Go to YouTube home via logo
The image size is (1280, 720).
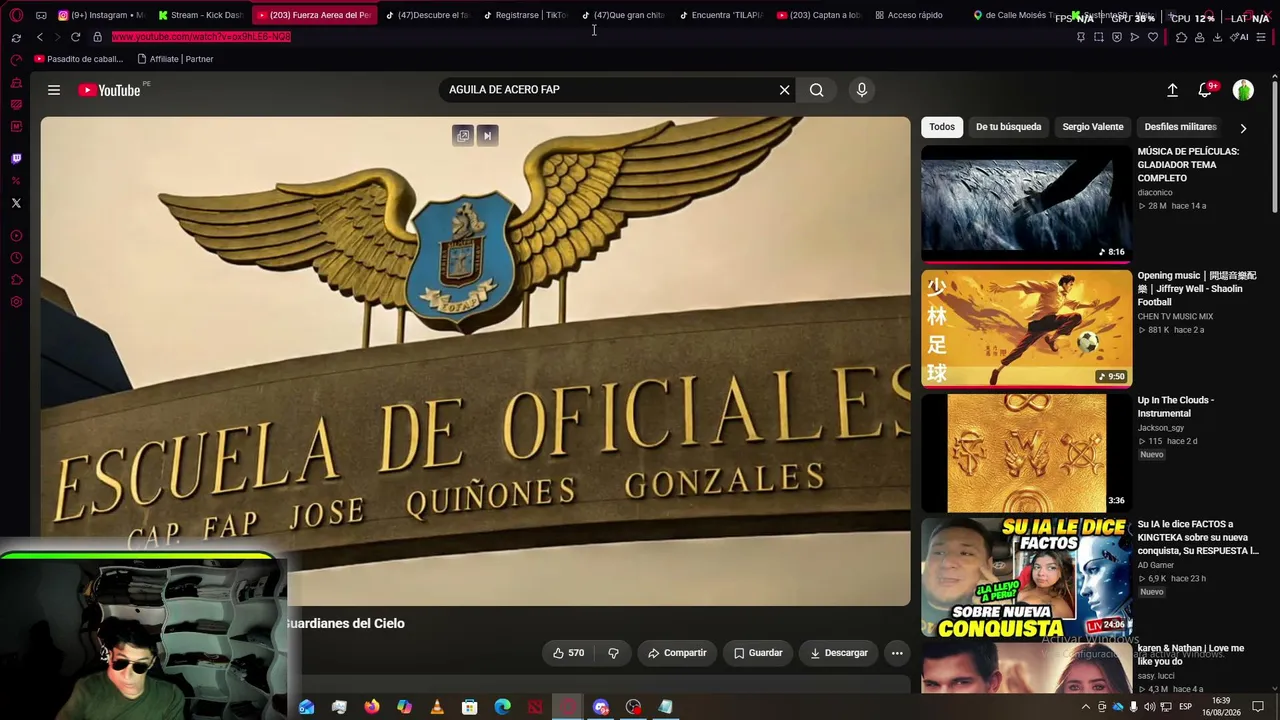coord(110,90)
